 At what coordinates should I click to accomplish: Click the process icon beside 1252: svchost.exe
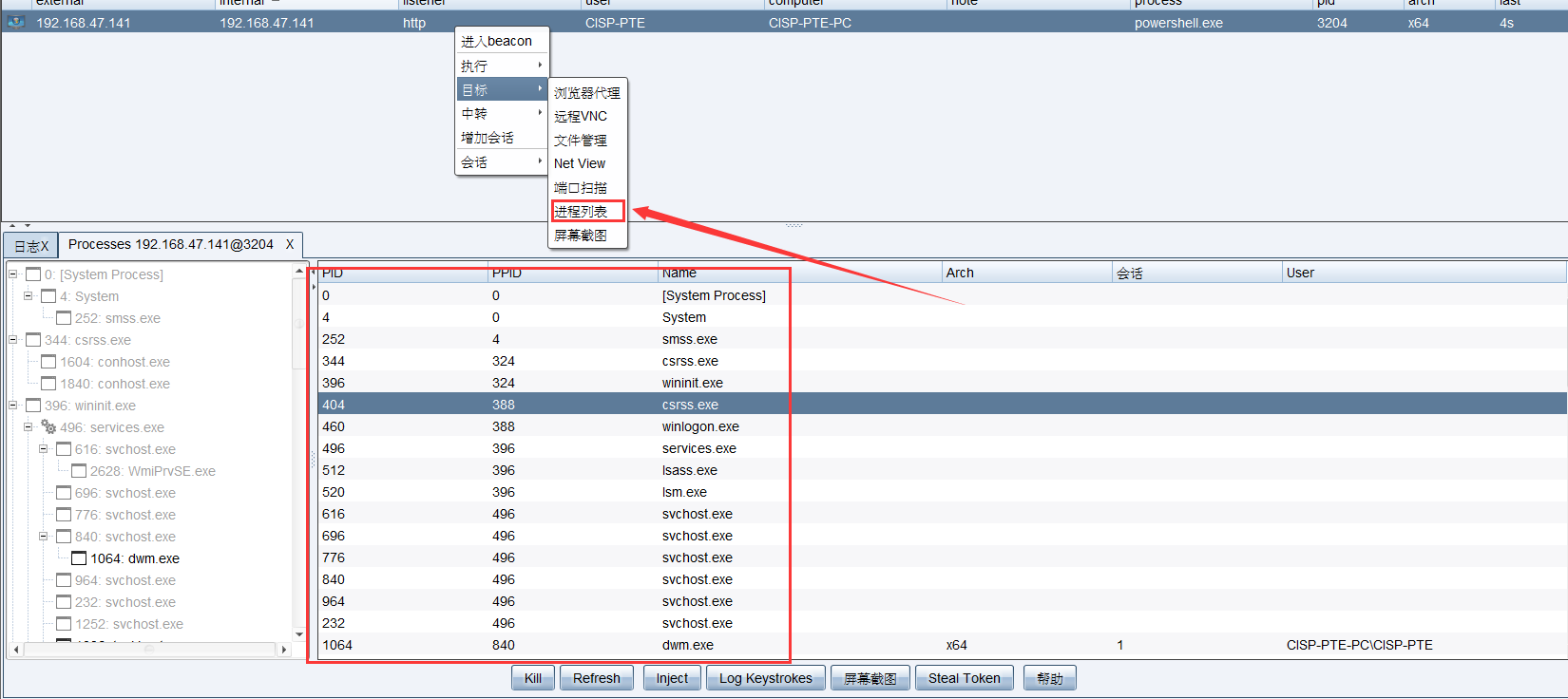coord(64,624)
